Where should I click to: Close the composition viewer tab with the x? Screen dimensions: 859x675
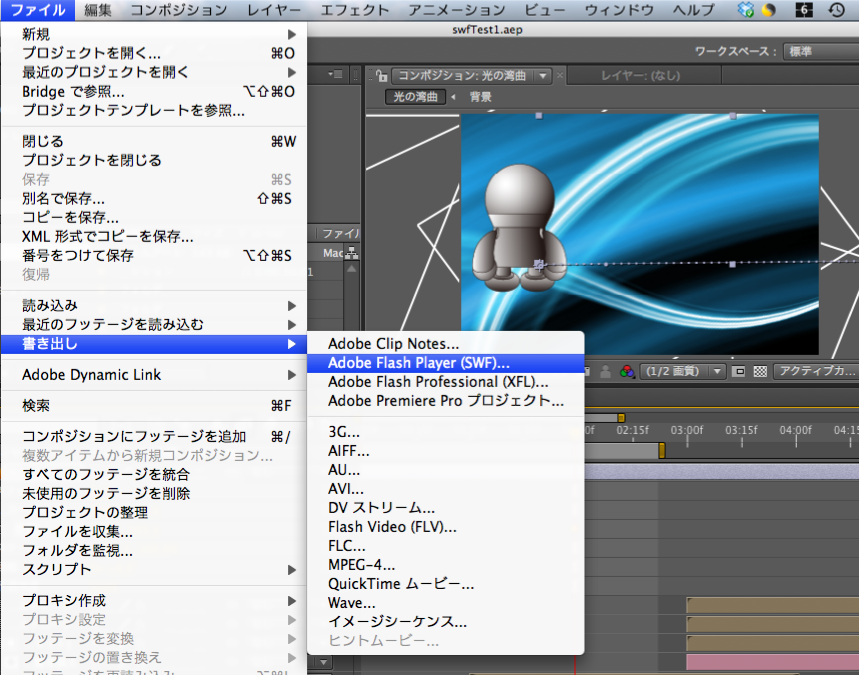coord(559,76)
